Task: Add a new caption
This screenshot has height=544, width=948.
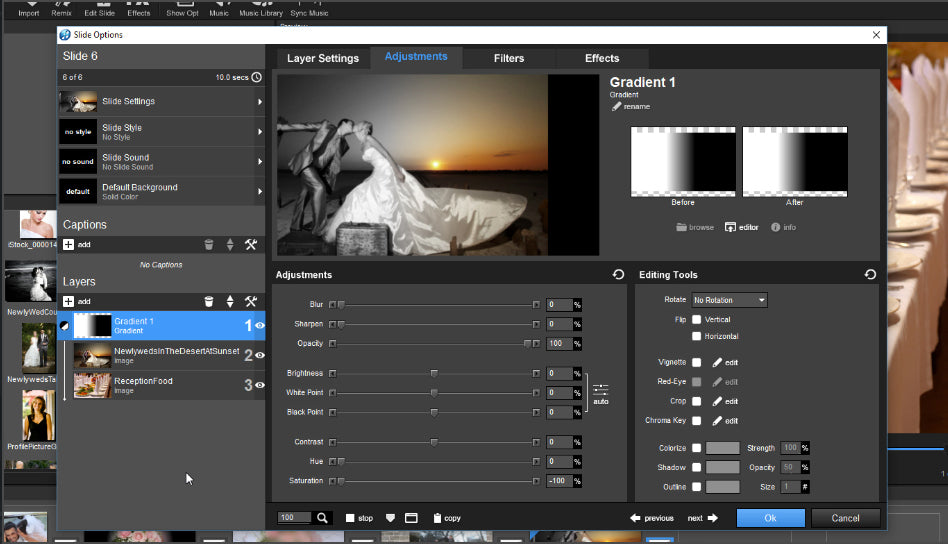Action: [76, 244]
